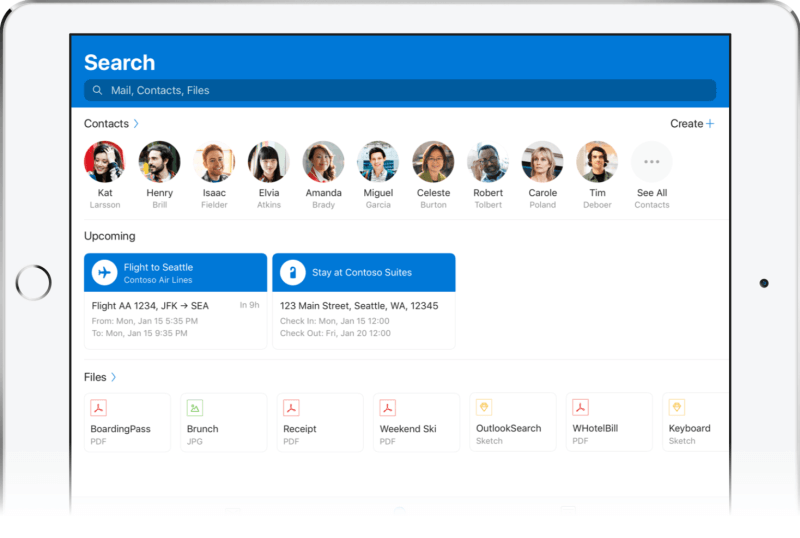
Task: Tap the iPad home button
Action: pos(34,282)
